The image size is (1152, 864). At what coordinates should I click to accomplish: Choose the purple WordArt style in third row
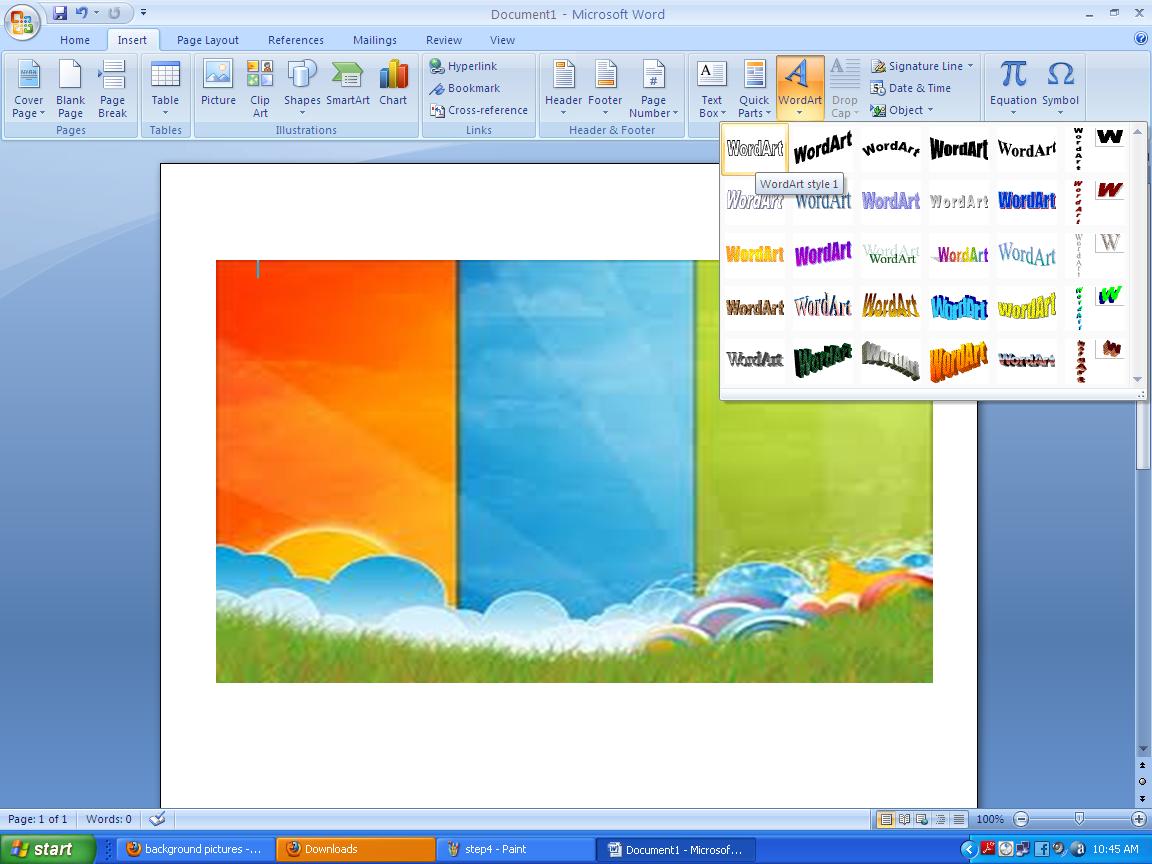(x=823, y=254)
